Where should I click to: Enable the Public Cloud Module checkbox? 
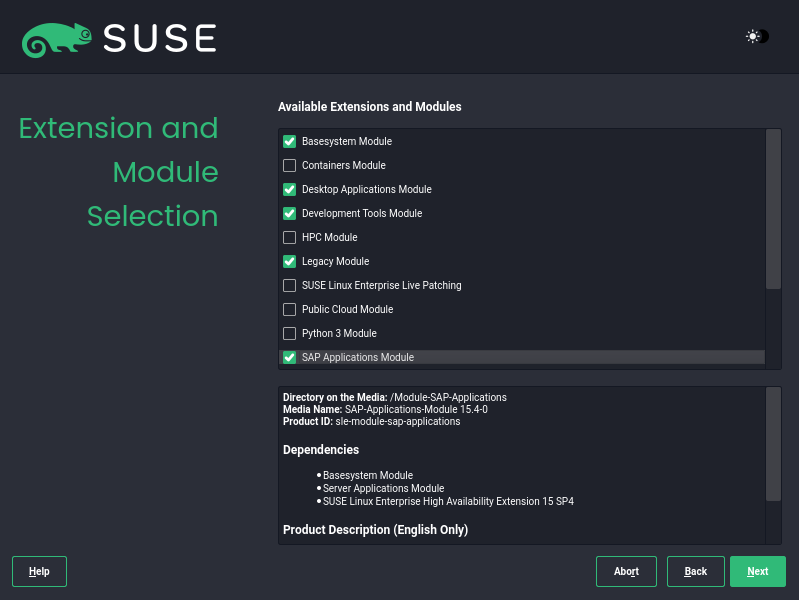click(289, 309)
